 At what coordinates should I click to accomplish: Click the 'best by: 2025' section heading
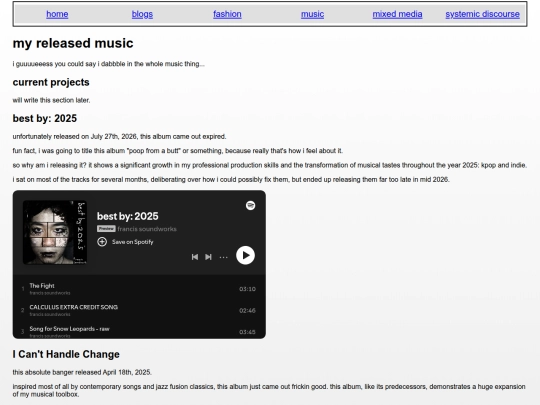[x=45, y=118]
